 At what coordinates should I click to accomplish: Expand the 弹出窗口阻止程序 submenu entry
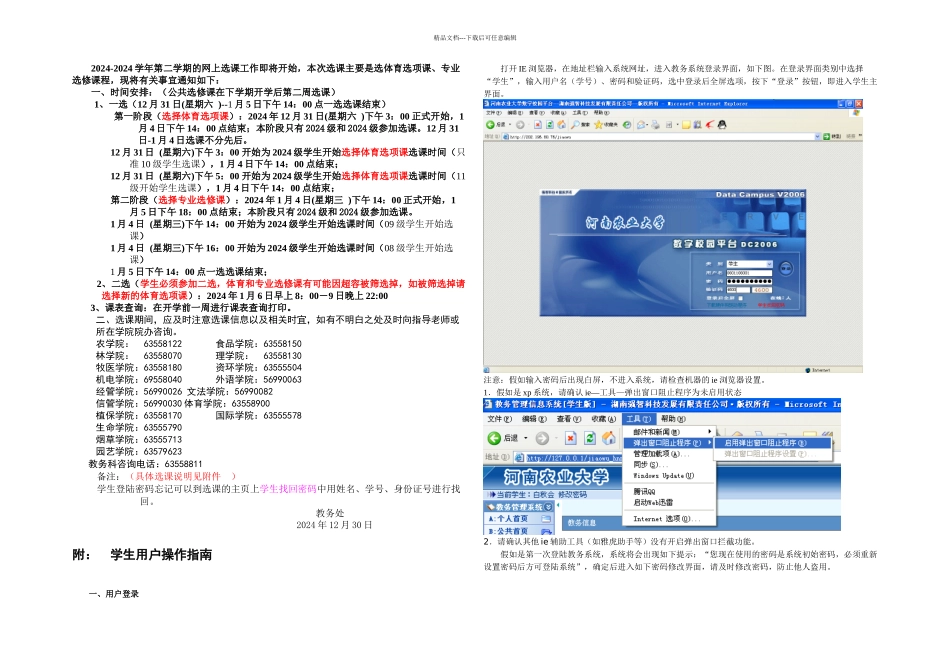pos(669,443)
